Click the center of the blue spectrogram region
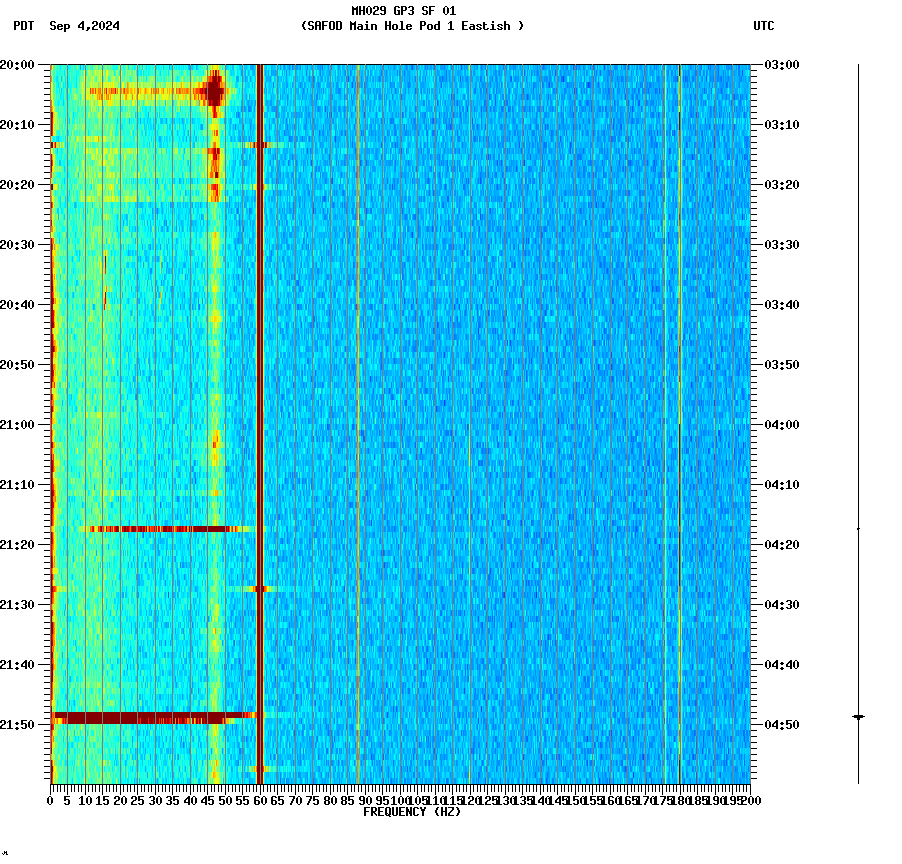Viewport: 902px width, 864px height. click(500, 420)
